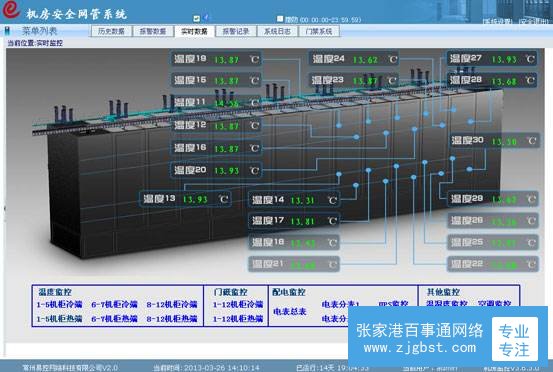Click the 温度19 sensor readout
Screen dimensions: 553x372
click(216, 59)
